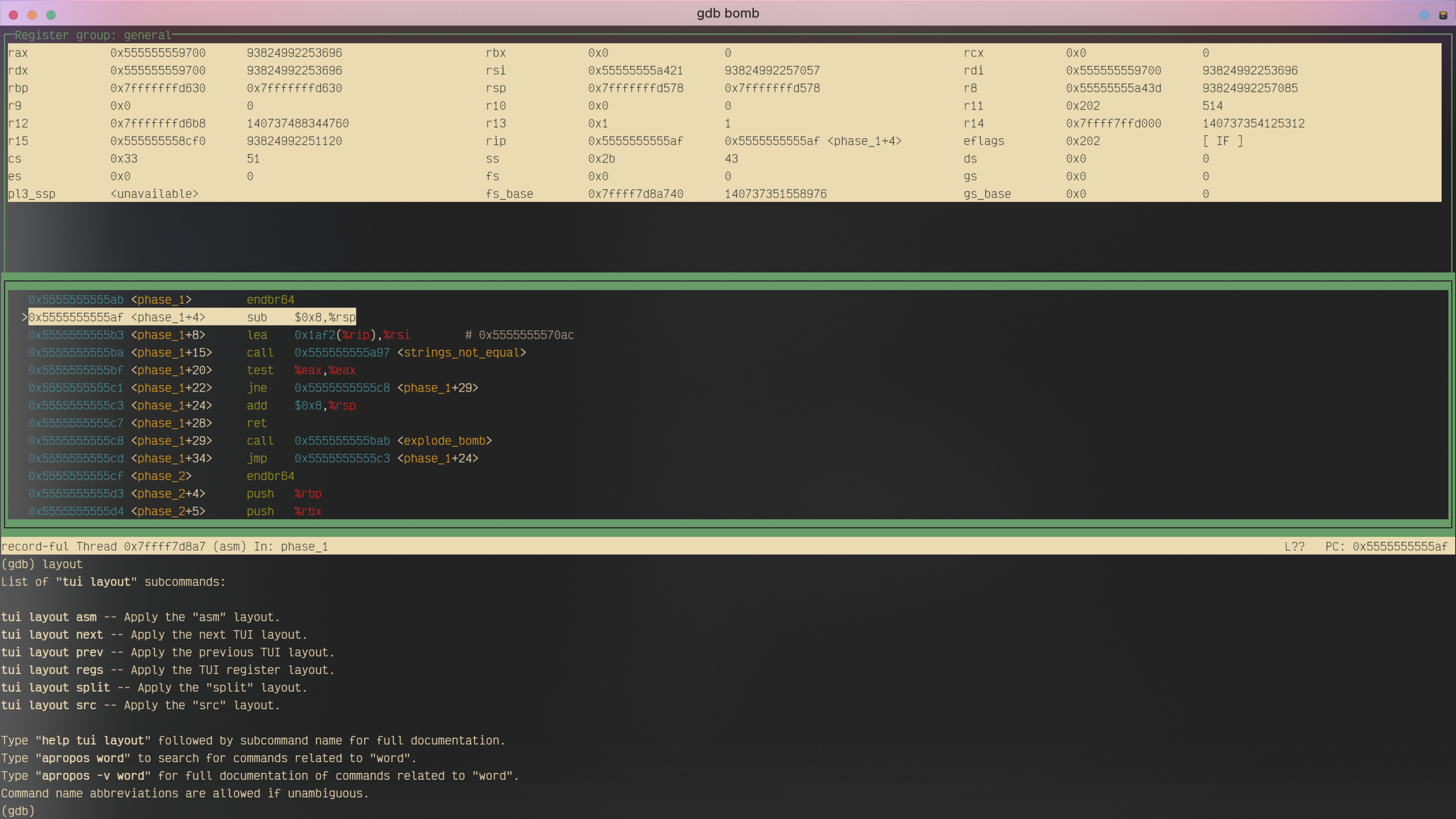
Task: Click the kitty terminal icon in title bar
Action: point(1443,15)
